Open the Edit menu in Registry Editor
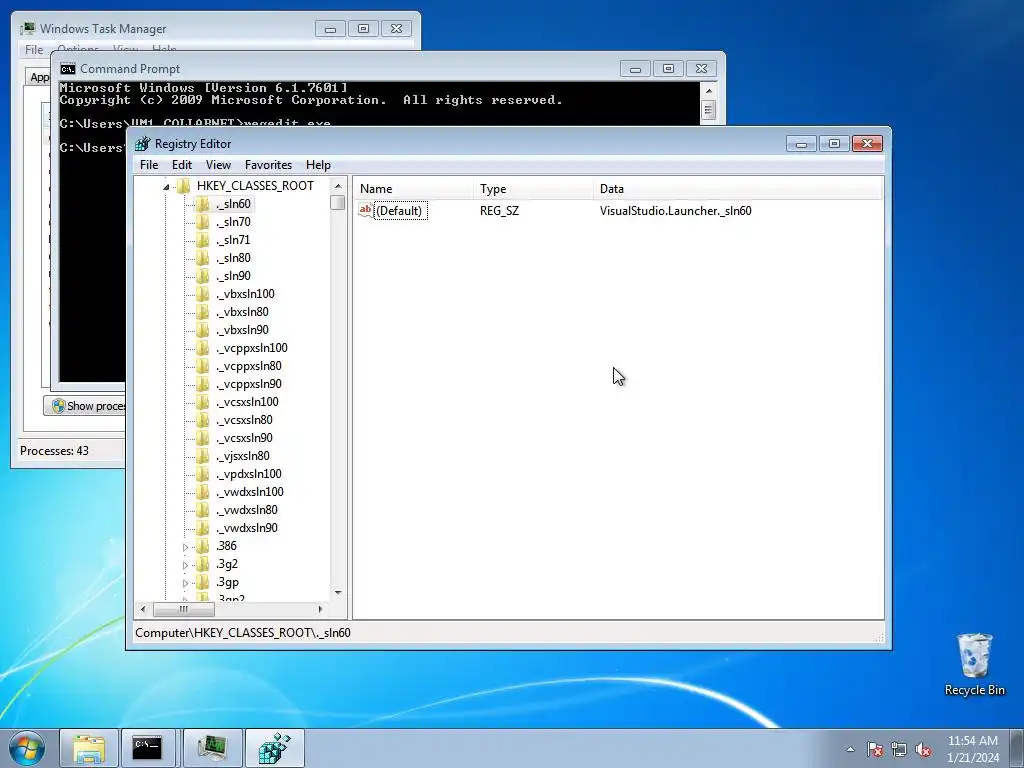 [182, 165]
